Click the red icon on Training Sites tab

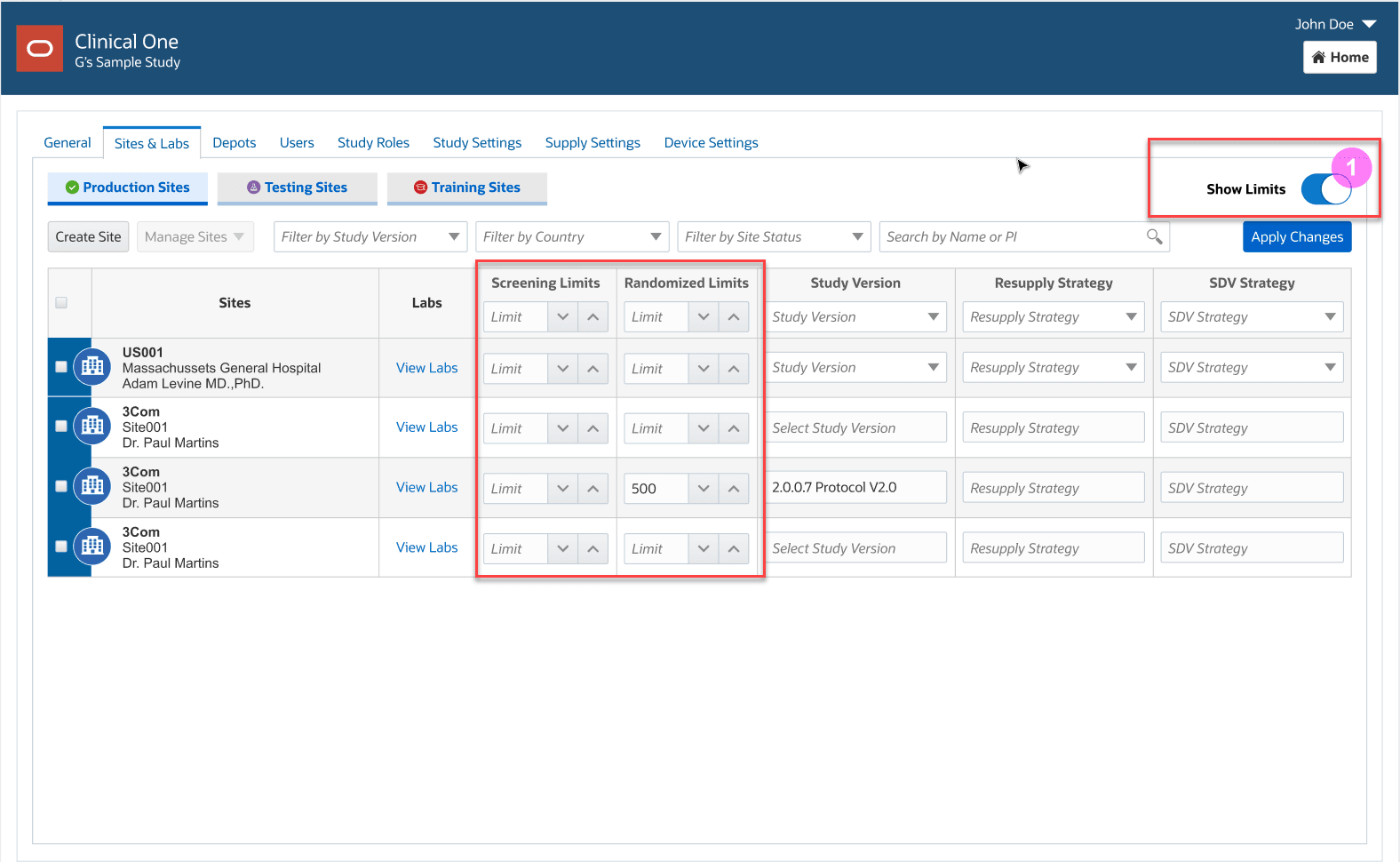click(420, 188)
